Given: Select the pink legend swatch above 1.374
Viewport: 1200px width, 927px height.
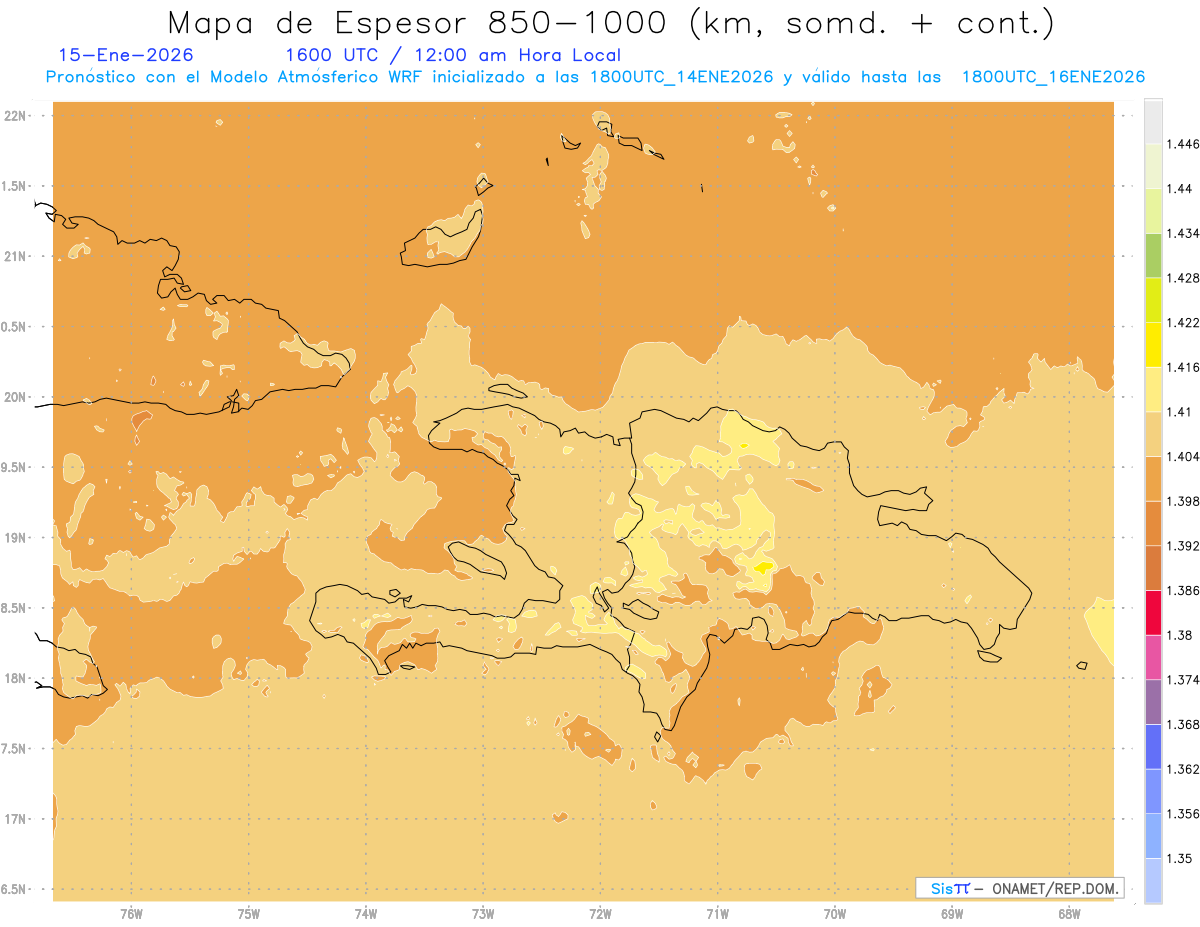Looking at the screenshot, I should [x=1153, y=657].
